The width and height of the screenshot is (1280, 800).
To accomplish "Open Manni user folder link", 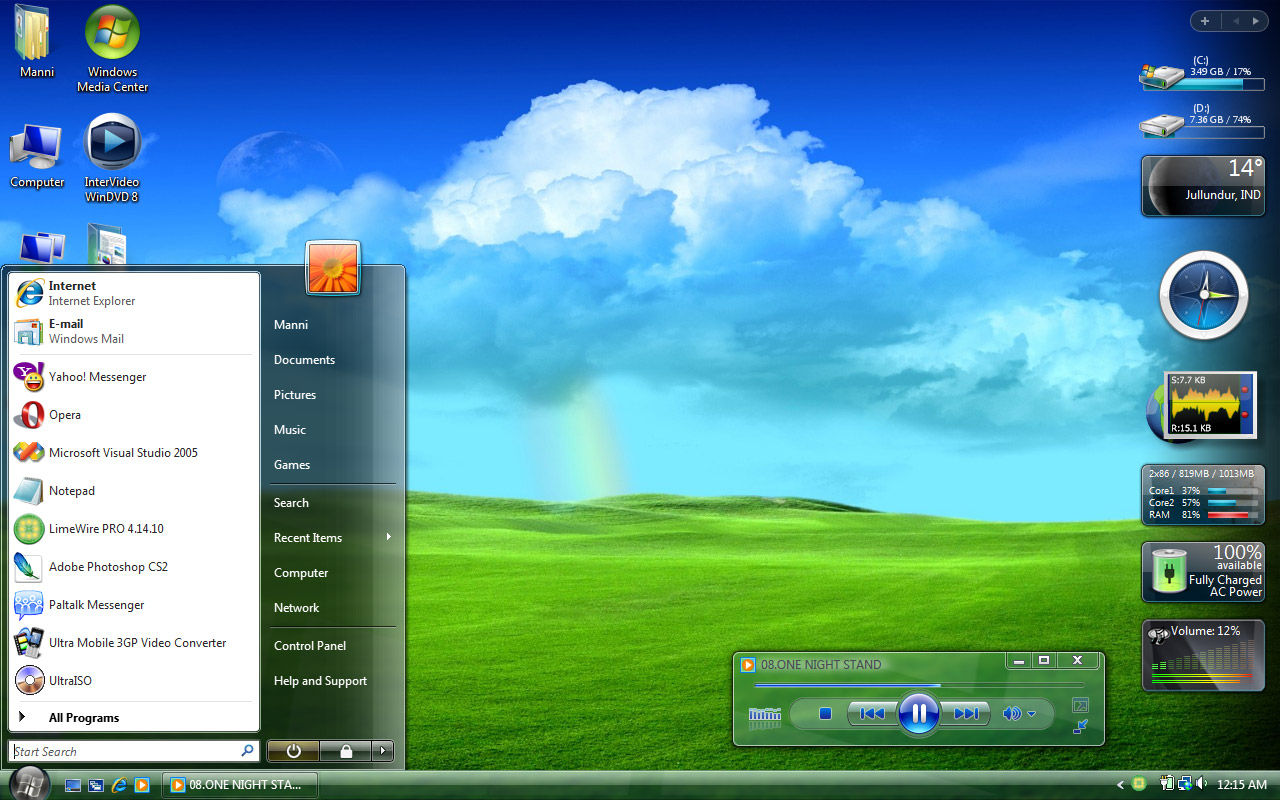I will [332, 325].
